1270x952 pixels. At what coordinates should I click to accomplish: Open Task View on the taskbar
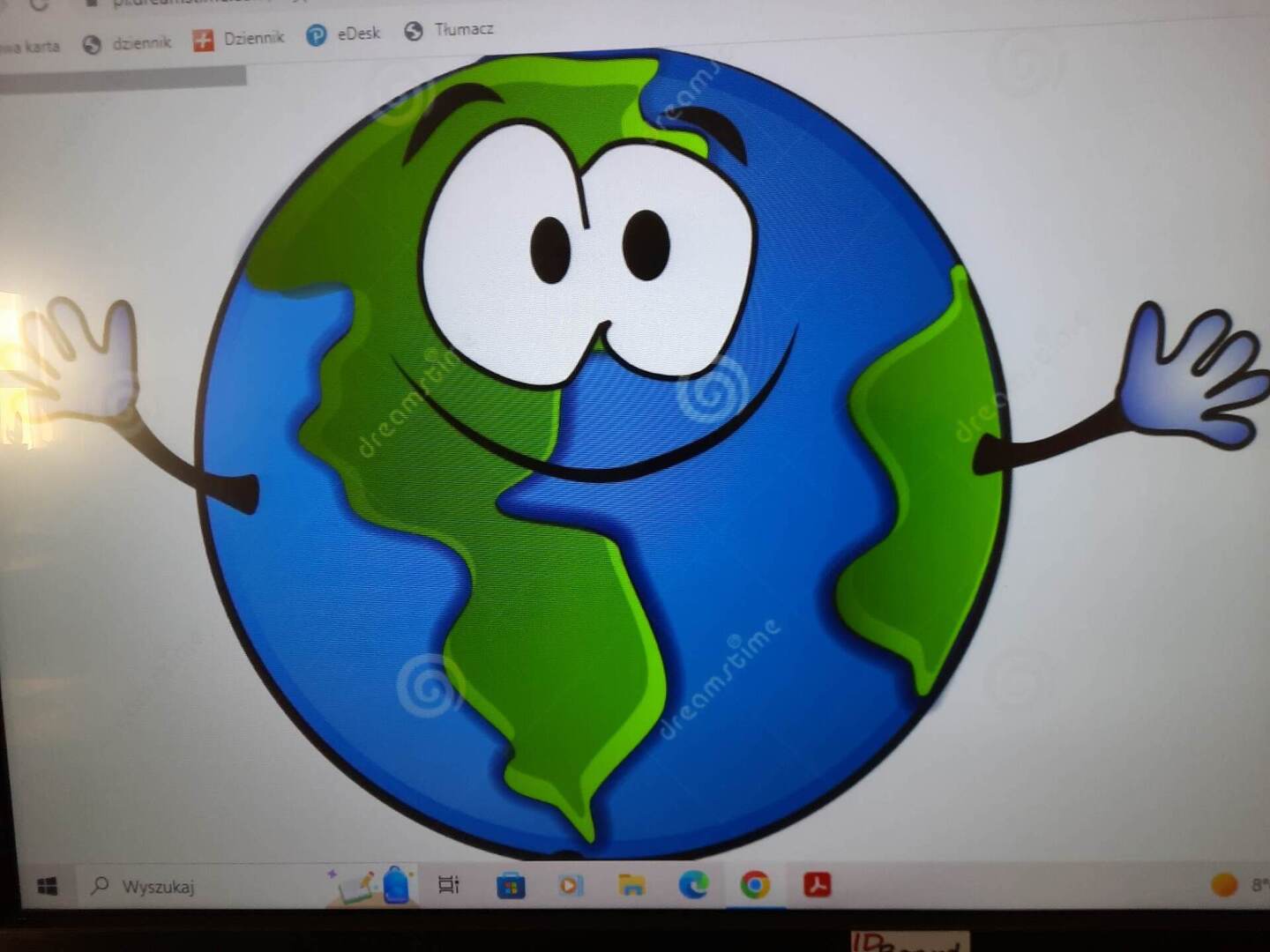tap(449, 884)
